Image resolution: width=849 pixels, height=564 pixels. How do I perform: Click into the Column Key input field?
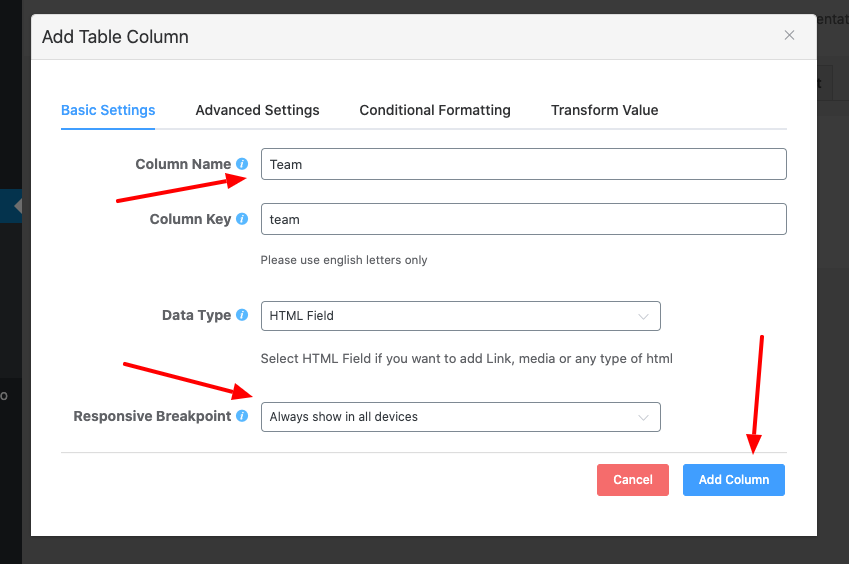click(x=523, y=219)
